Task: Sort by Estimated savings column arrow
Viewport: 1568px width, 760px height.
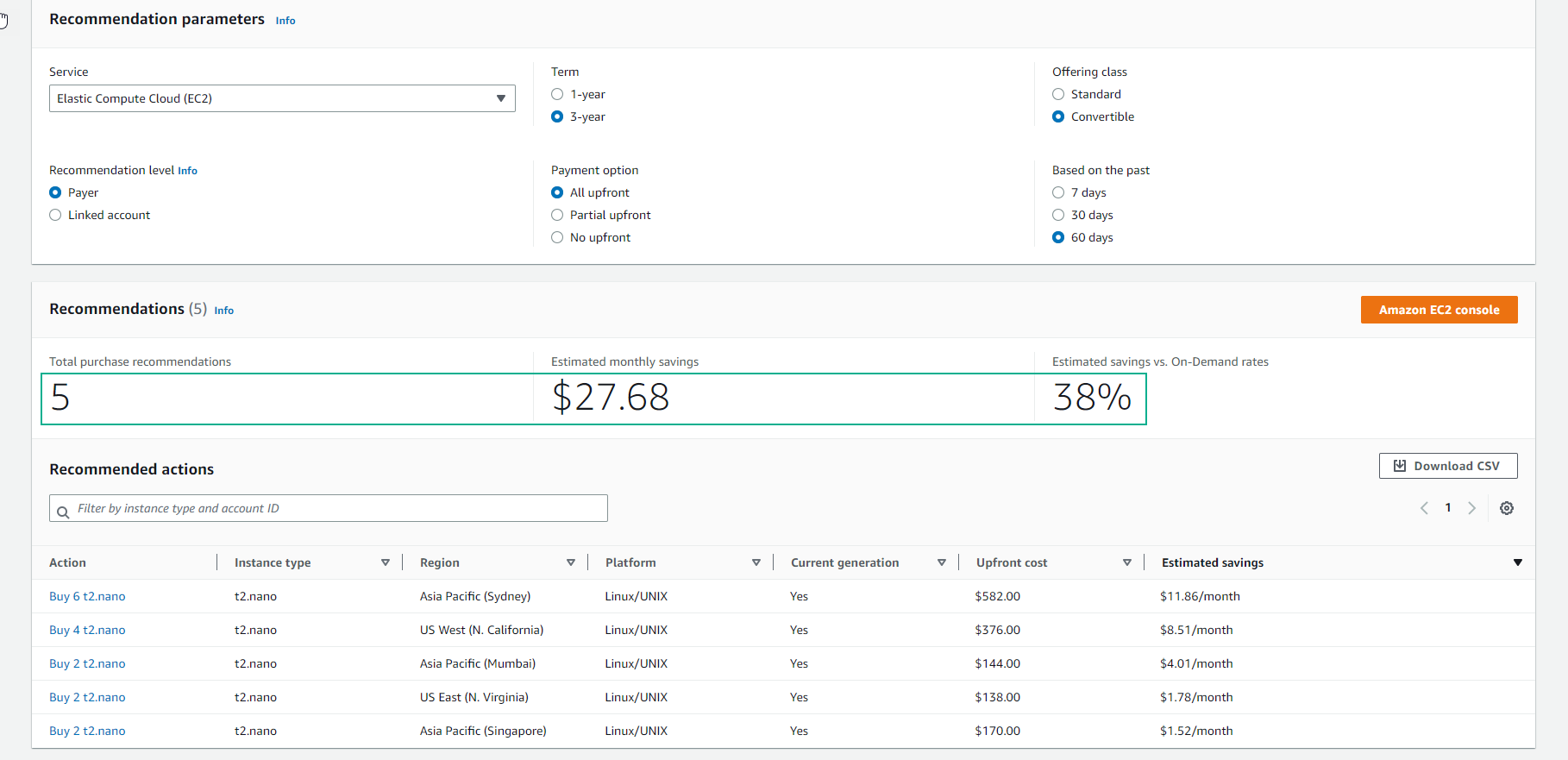Action: (1518, 562)
